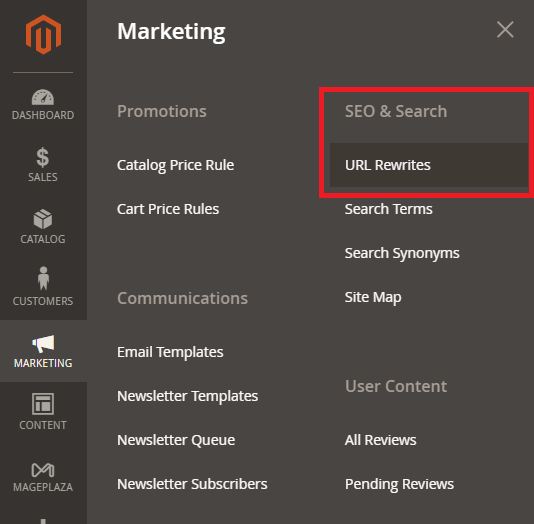Screen dimensions: 534x524
Task: Open Newsletter Templates
Action: click(x=188, y=396)
